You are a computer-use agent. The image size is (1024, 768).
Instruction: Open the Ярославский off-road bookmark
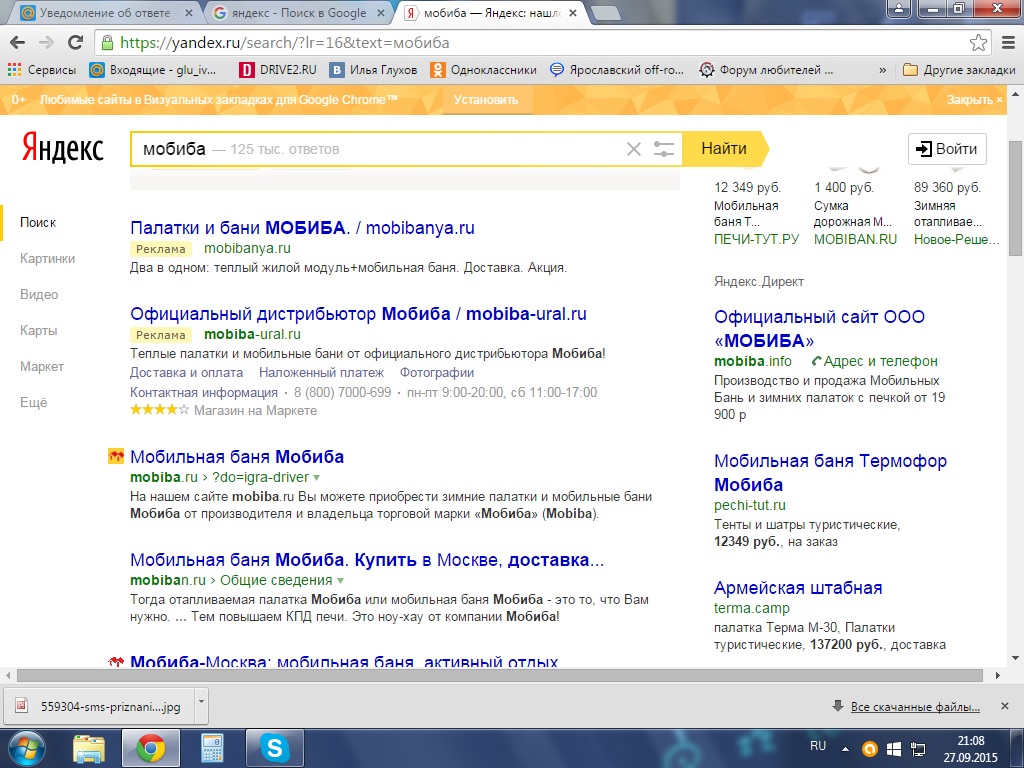tap(617, 70)
